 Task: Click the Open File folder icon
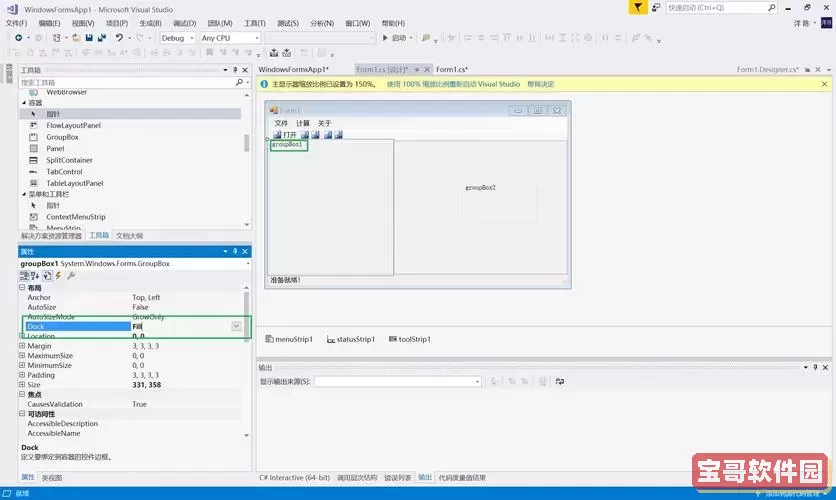tap(76, 38)
